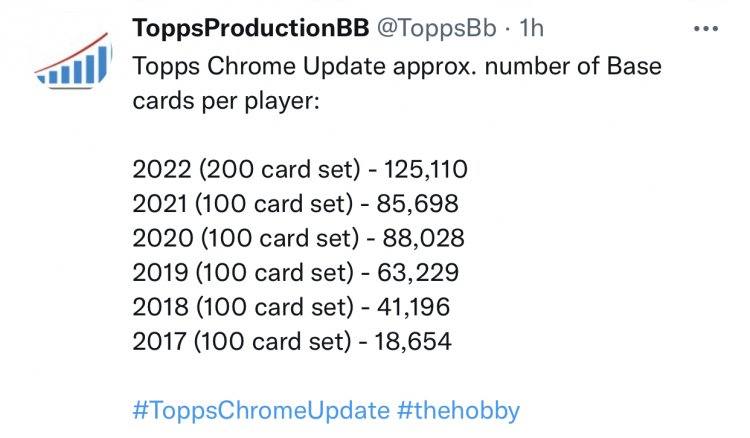Open the @ToppsBb handle link
Viewport: 750px width, 438px height.
click(x=437, y=28)
